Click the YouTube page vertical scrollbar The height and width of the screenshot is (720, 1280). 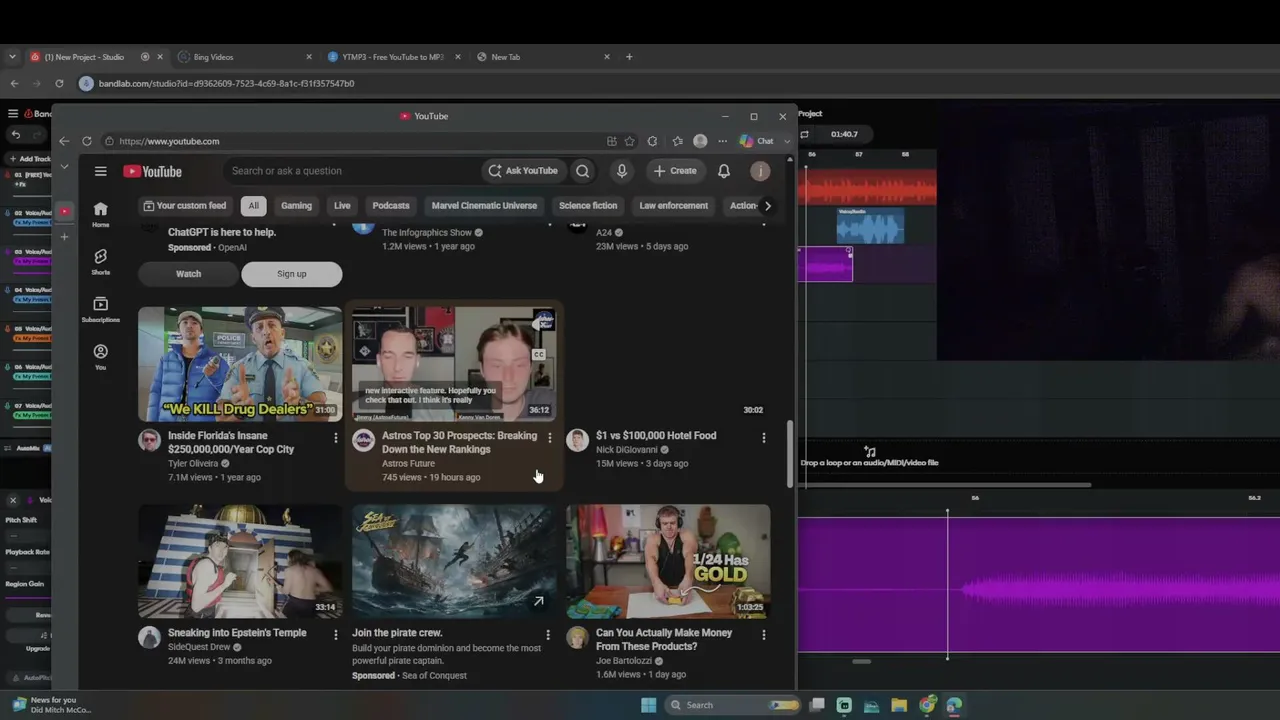click(790, 454)
